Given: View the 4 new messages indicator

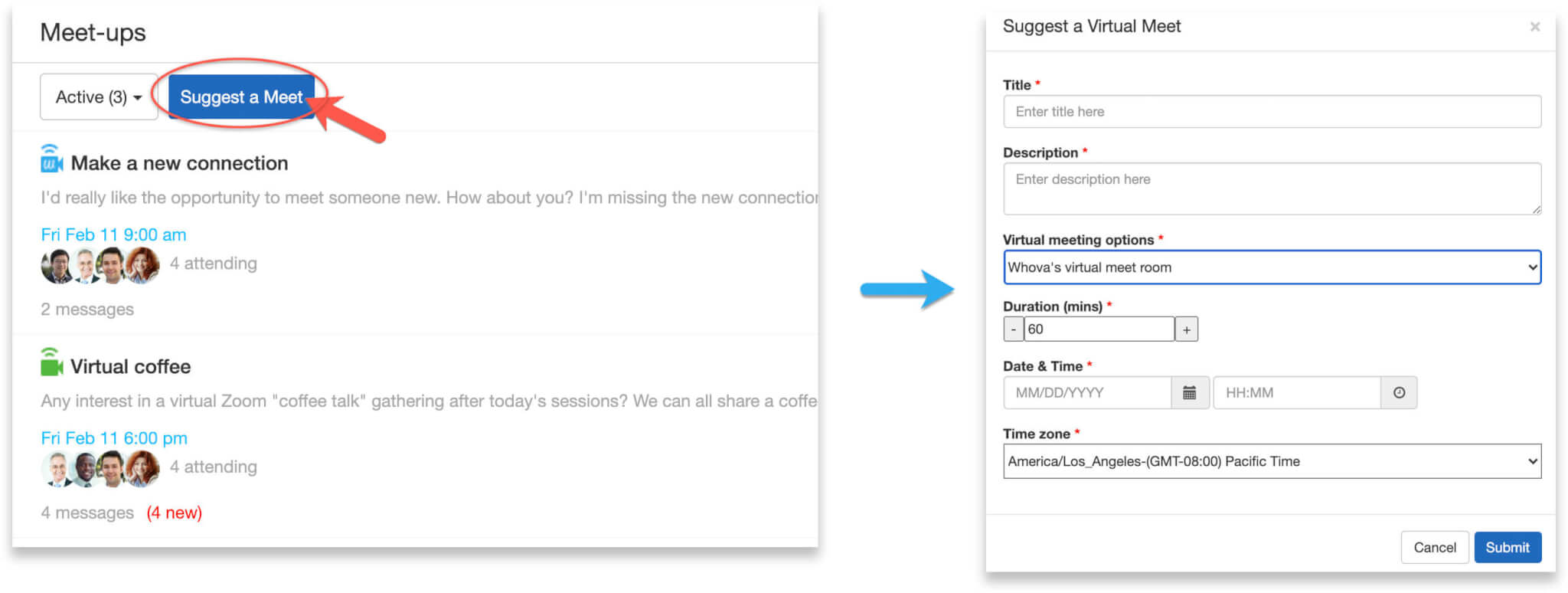Looking at the screenshot, I should point(175,513).
